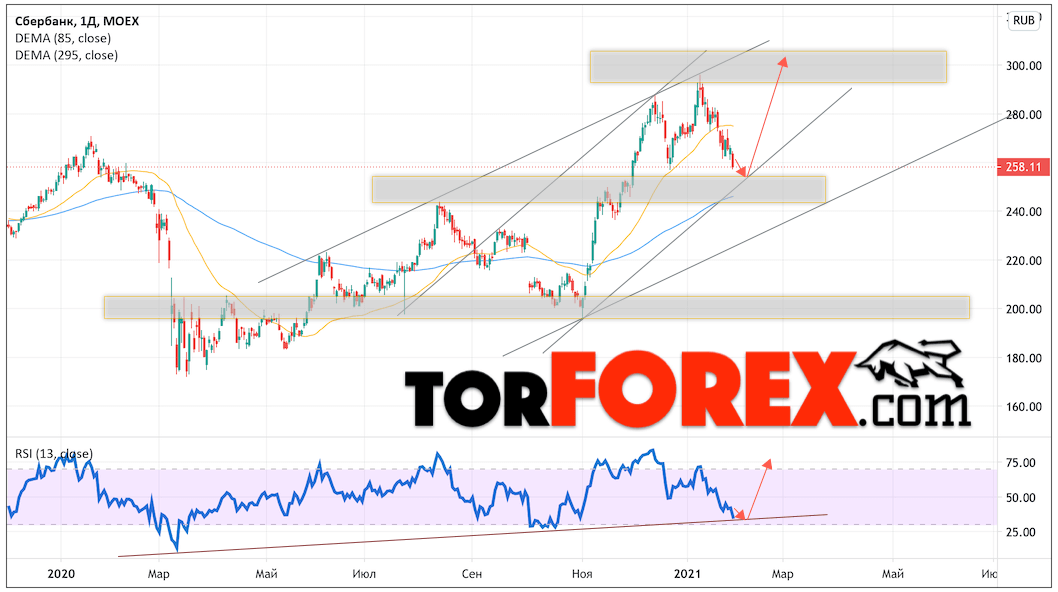The image size is (1058, 592).
Task: Click the current price label 258.11
Action: coord(1023,167)
